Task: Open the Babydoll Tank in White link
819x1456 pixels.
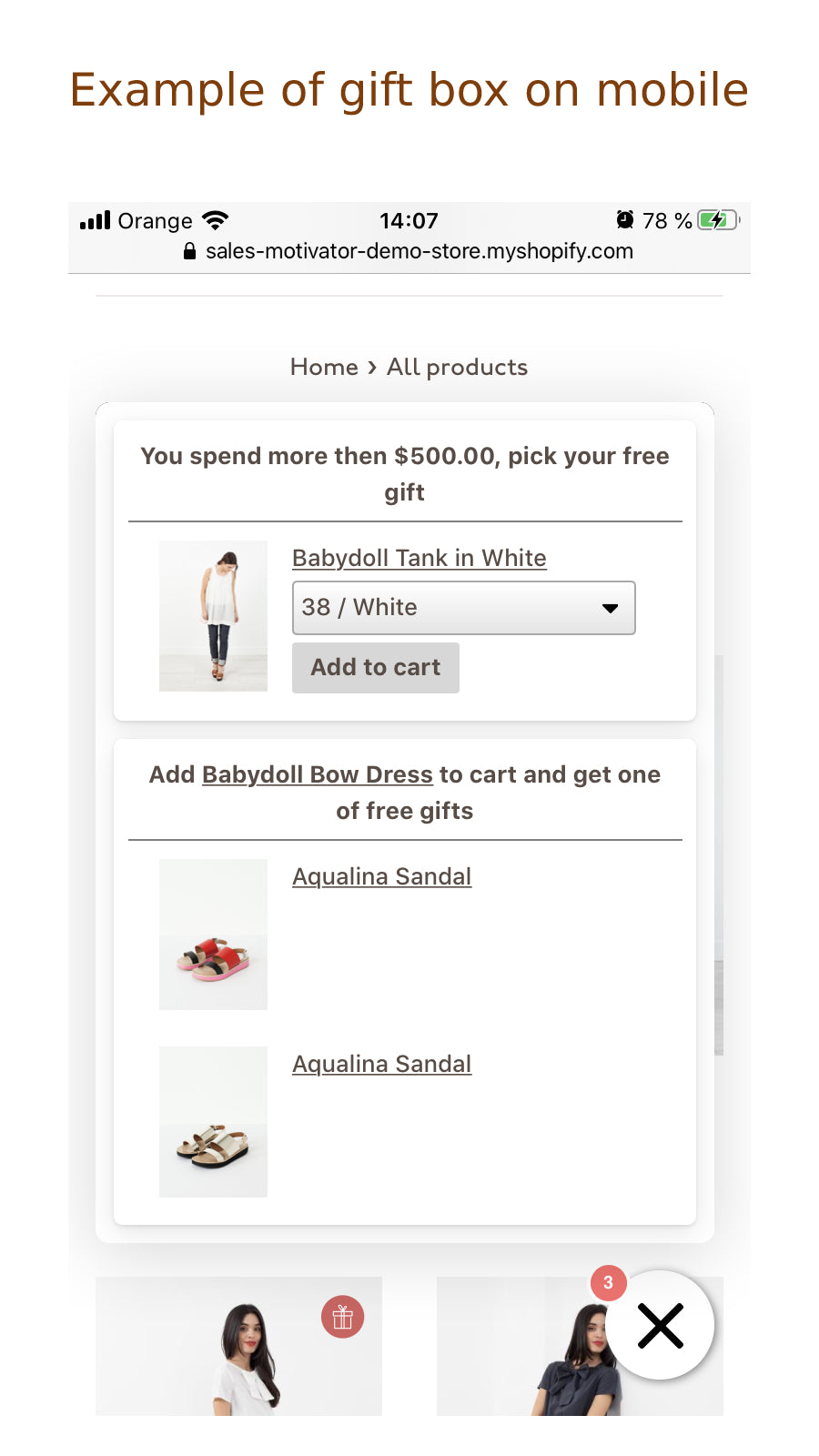Action: (419, 558)
